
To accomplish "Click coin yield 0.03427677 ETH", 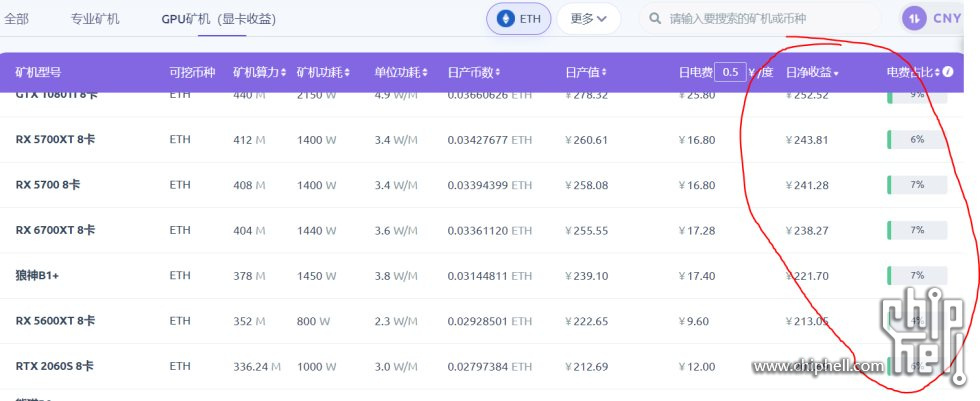I will [489, 140].
